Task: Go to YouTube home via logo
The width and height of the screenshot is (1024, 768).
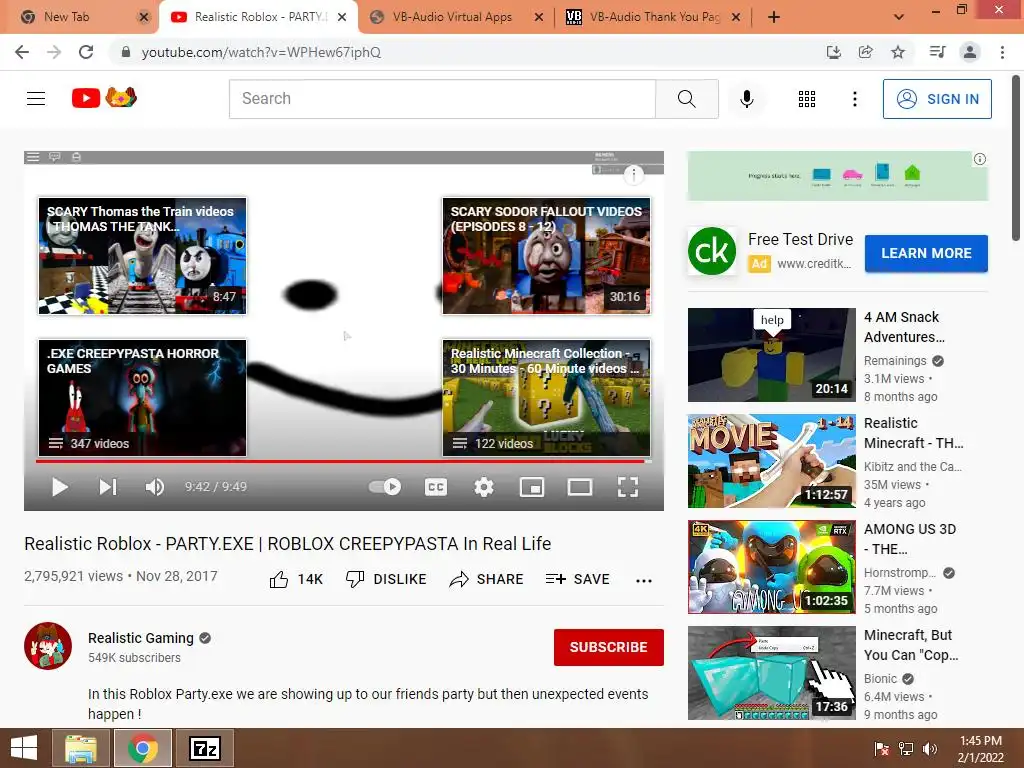Action: click(104, 98)
